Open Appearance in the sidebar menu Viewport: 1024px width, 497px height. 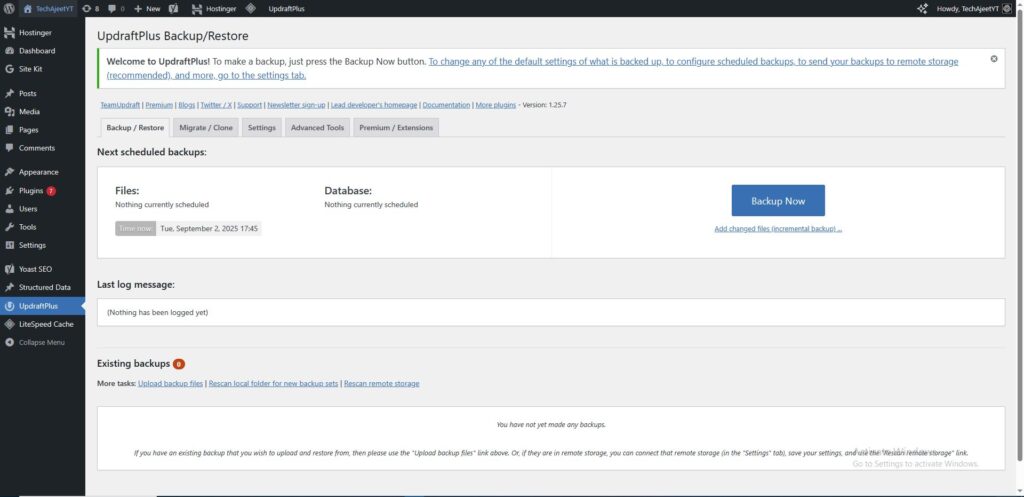38,172
